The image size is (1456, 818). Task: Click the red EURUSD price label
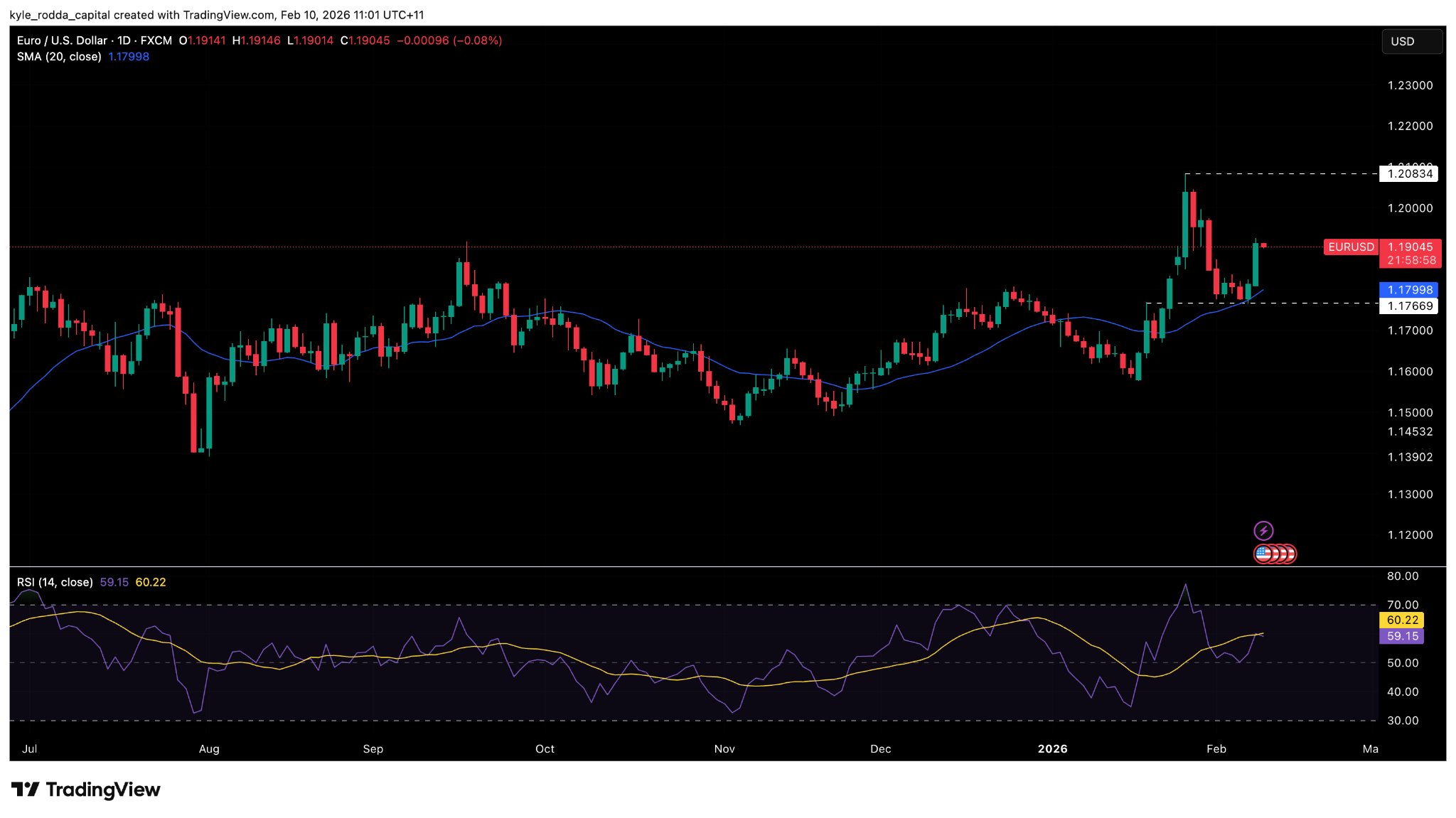click(x=1351, y=247)
